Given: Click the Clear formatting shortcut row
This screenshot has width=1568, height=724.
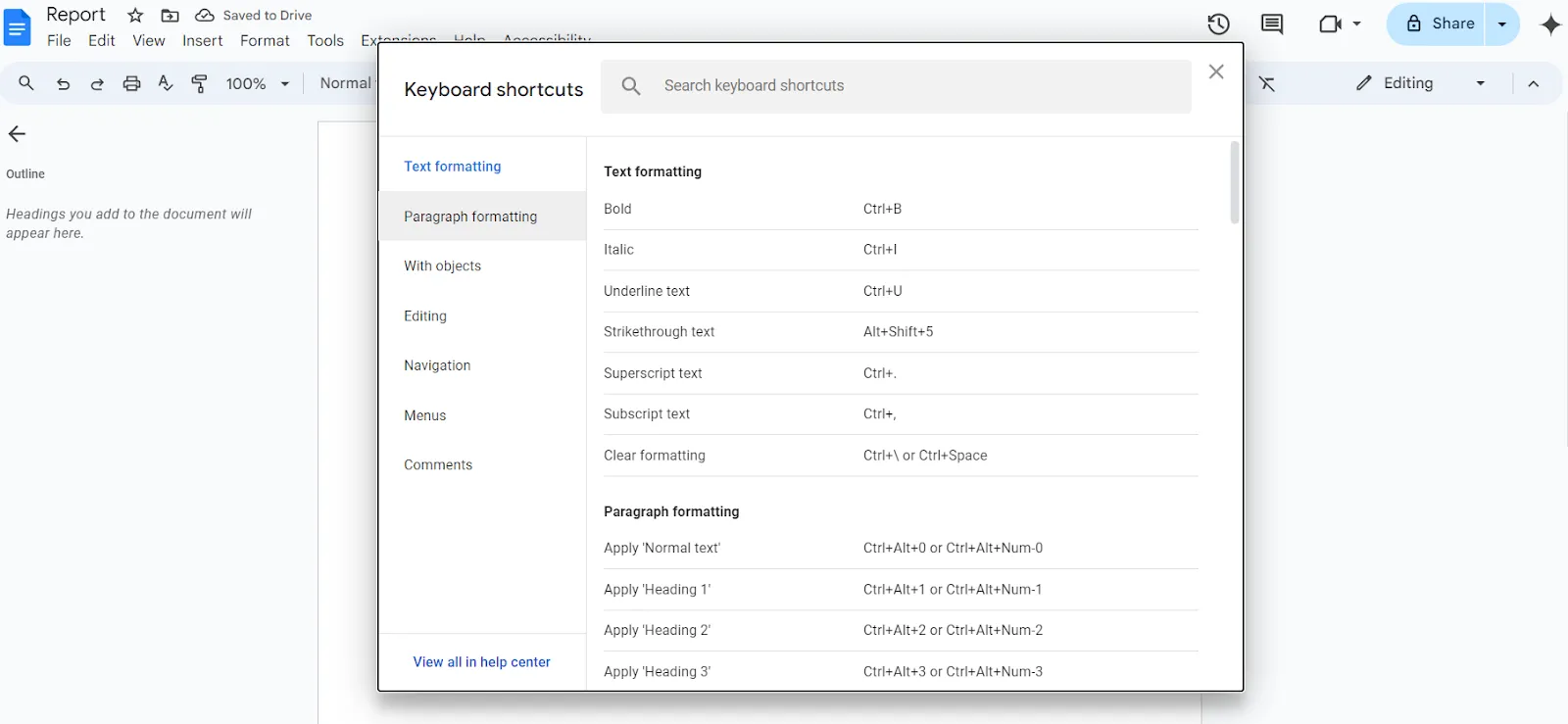Looking at the screenshot, I should (x=901, y=456).
